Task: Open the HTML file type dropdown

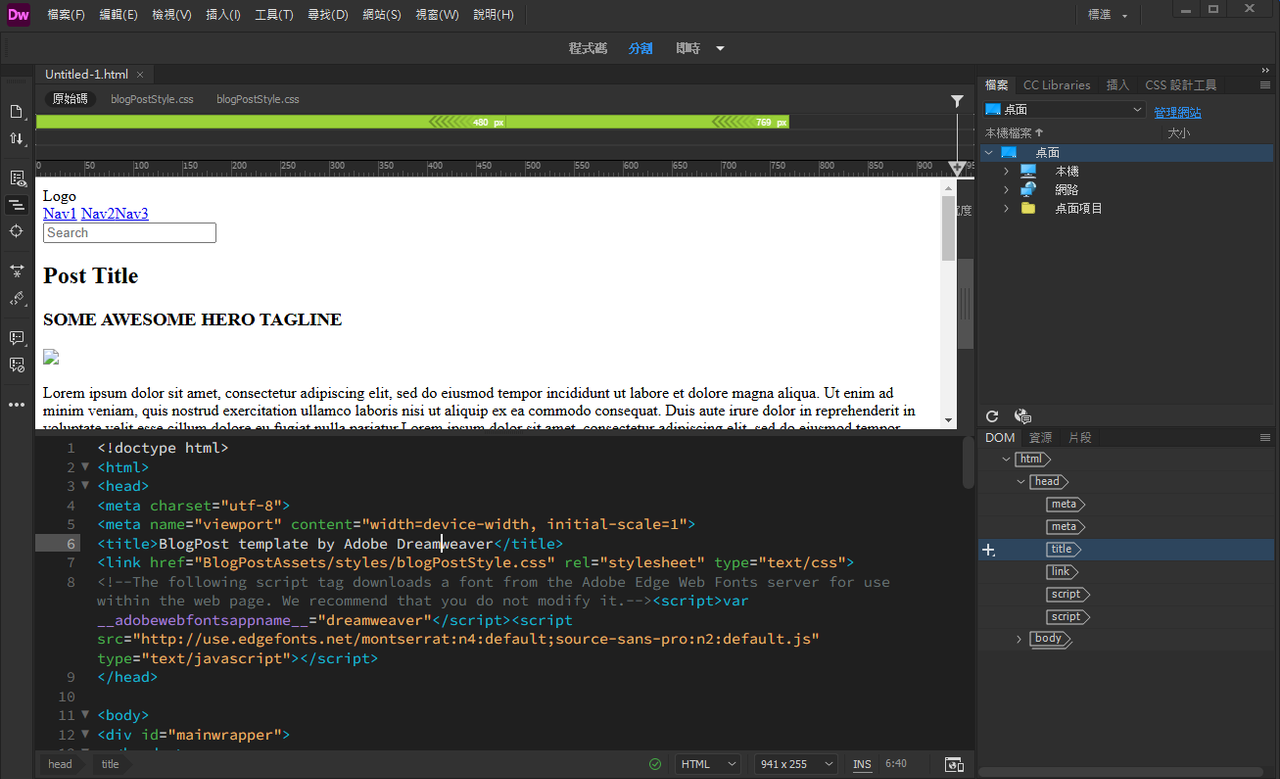Action: [x=708, y=764]
